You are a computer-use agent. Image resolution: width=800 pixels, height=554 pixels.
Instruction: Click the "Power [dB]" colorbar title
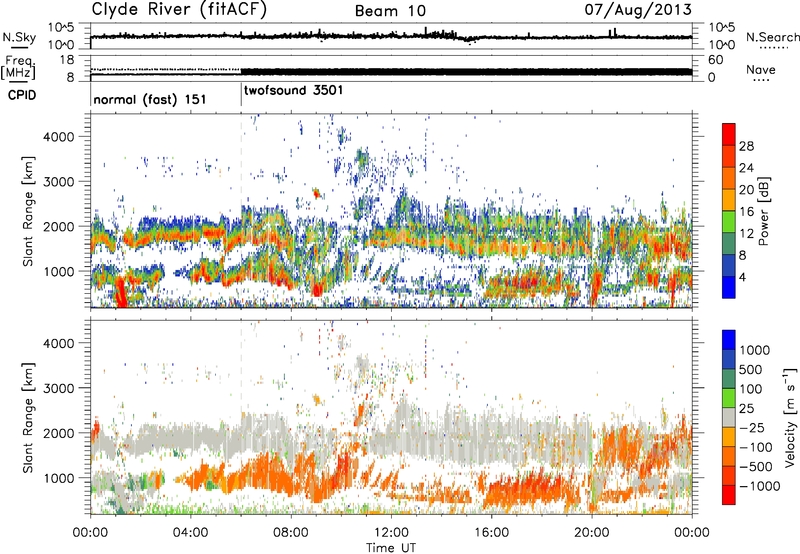(763, 211)
